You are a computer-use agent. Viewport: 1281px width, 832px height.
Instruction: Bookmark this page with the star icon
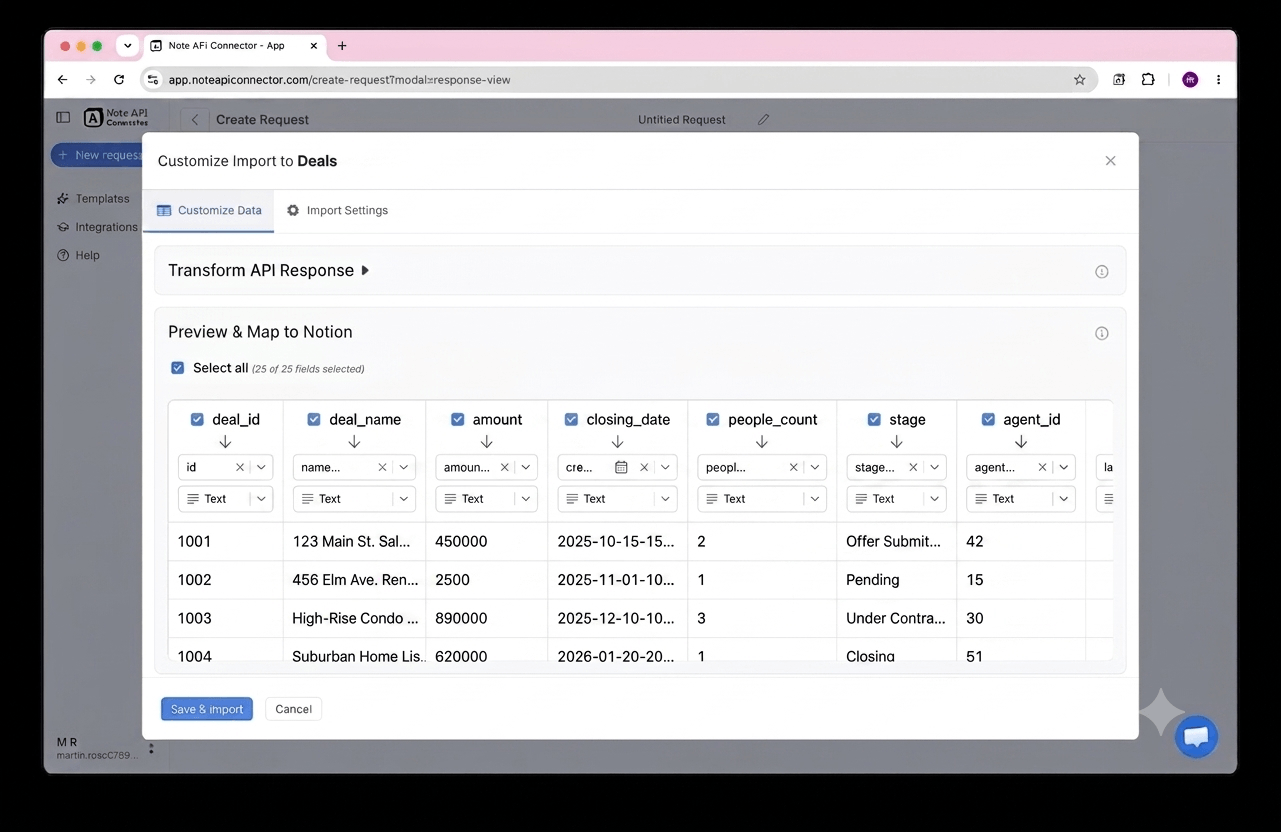[x=1079, y=80]
